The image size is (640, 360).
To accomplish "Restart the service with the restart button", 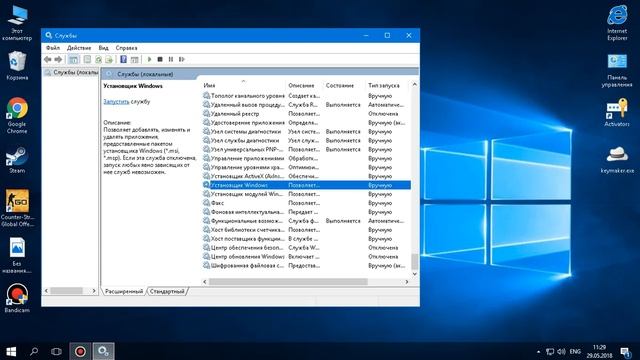I will [x=182, y=60].
